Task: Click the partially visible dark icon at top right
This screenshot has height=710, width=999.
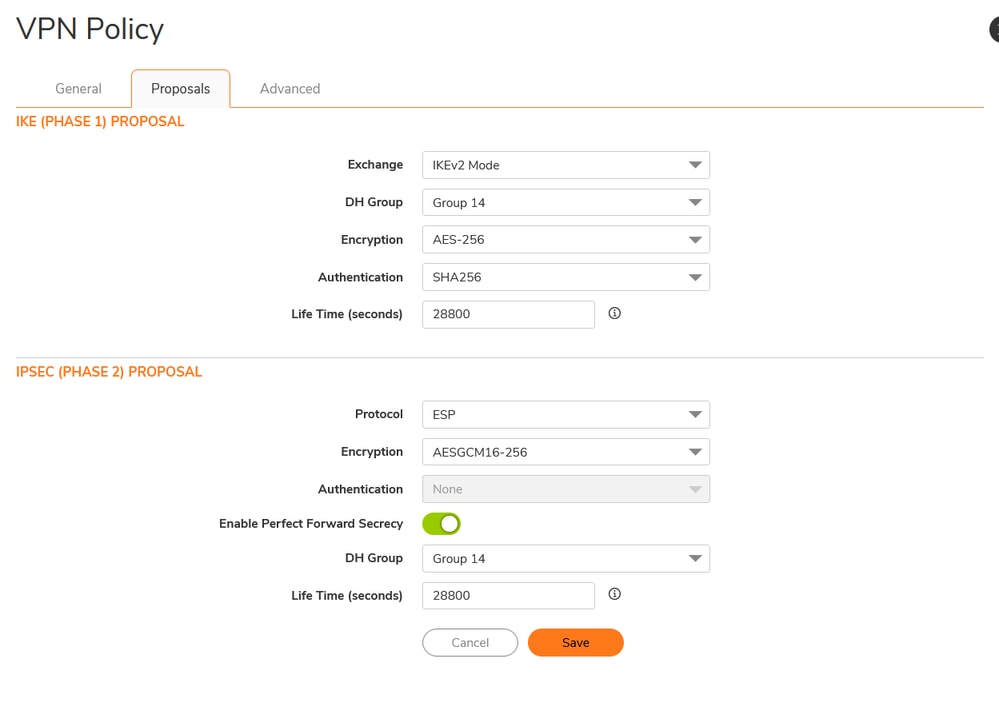Action: point(994,29)
